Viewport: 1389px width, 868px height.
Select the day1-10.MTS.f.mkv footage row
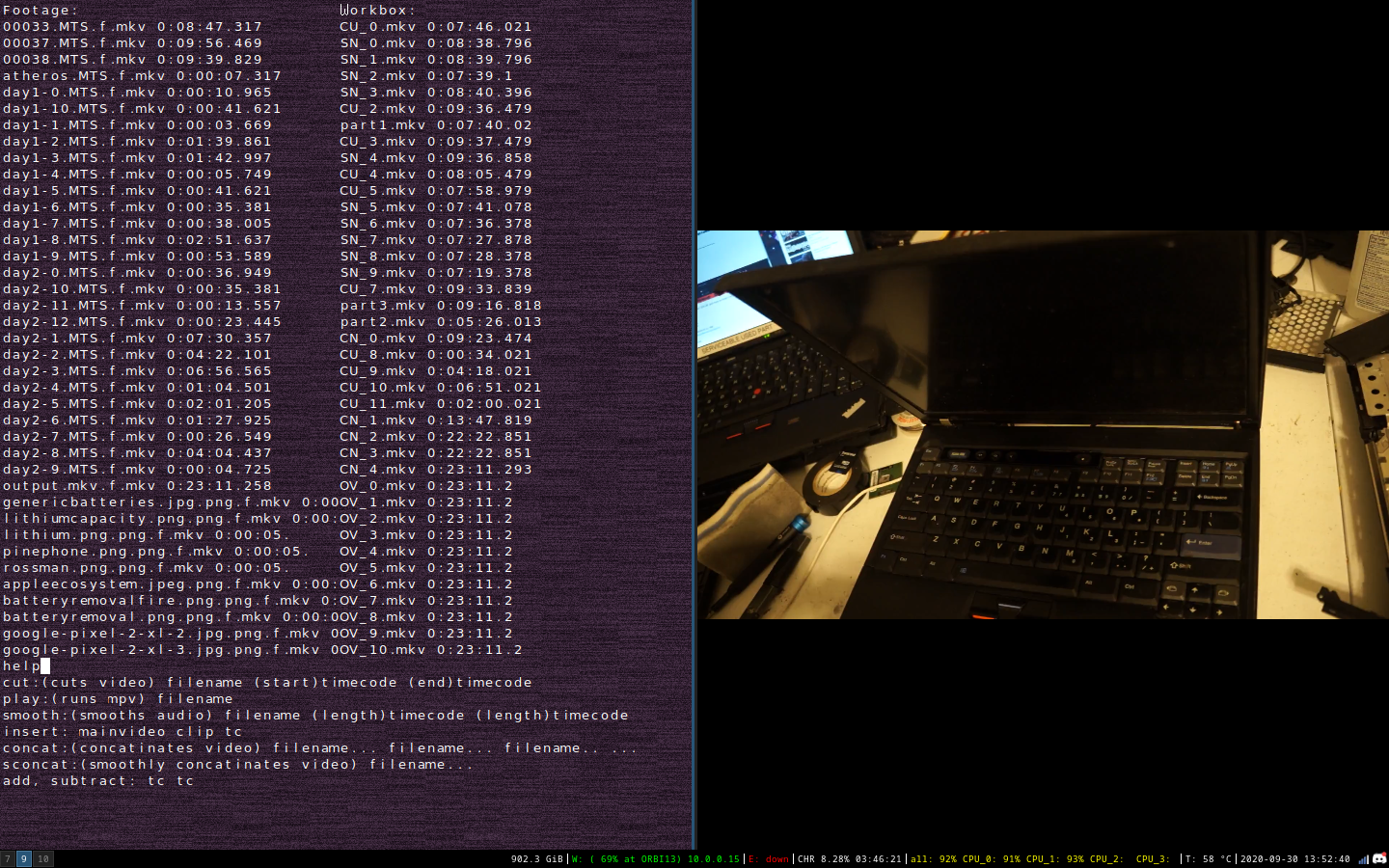point(142,109)
